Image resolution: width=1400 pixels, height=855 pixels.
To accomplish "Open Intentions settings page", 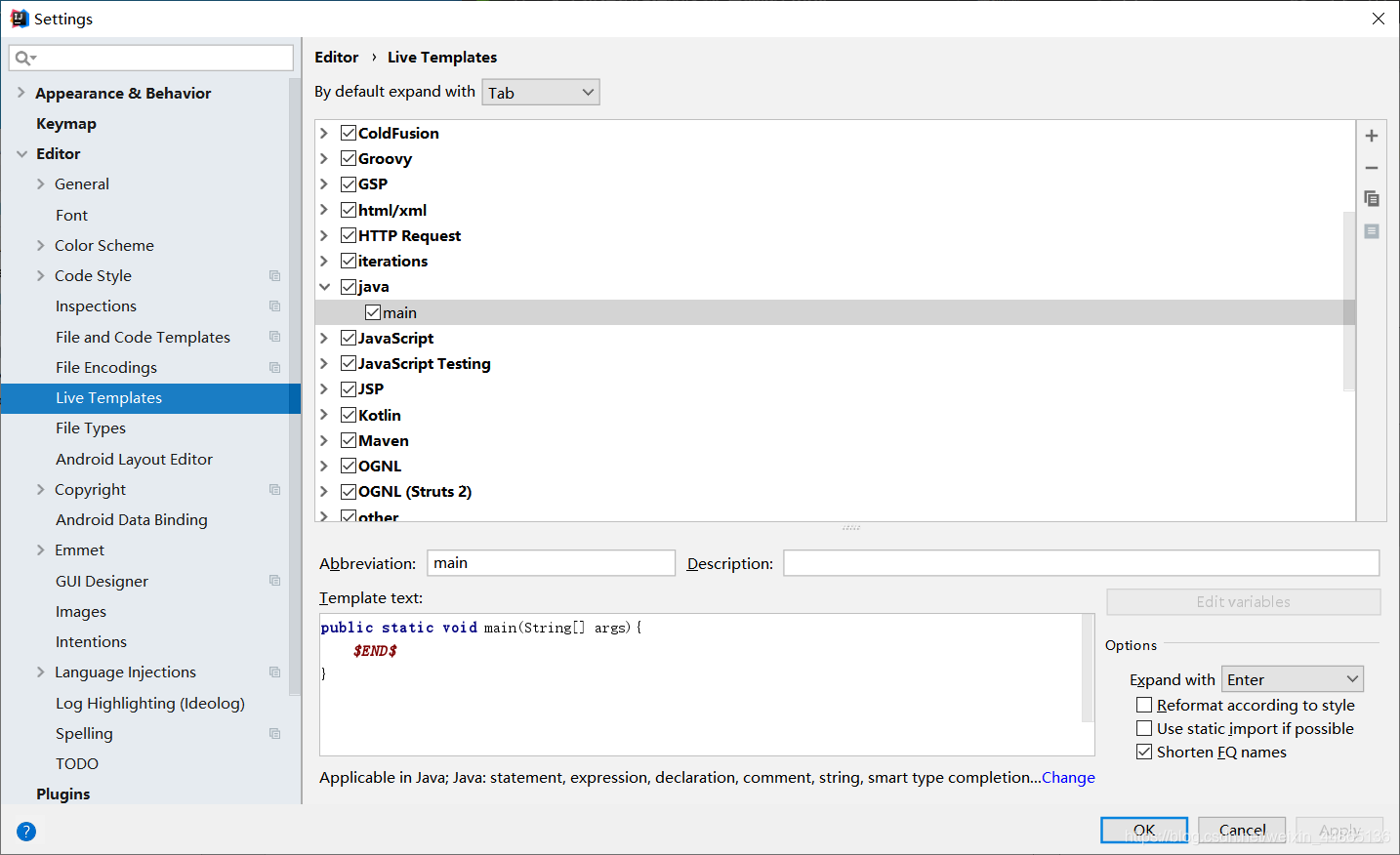I will 91,642.
